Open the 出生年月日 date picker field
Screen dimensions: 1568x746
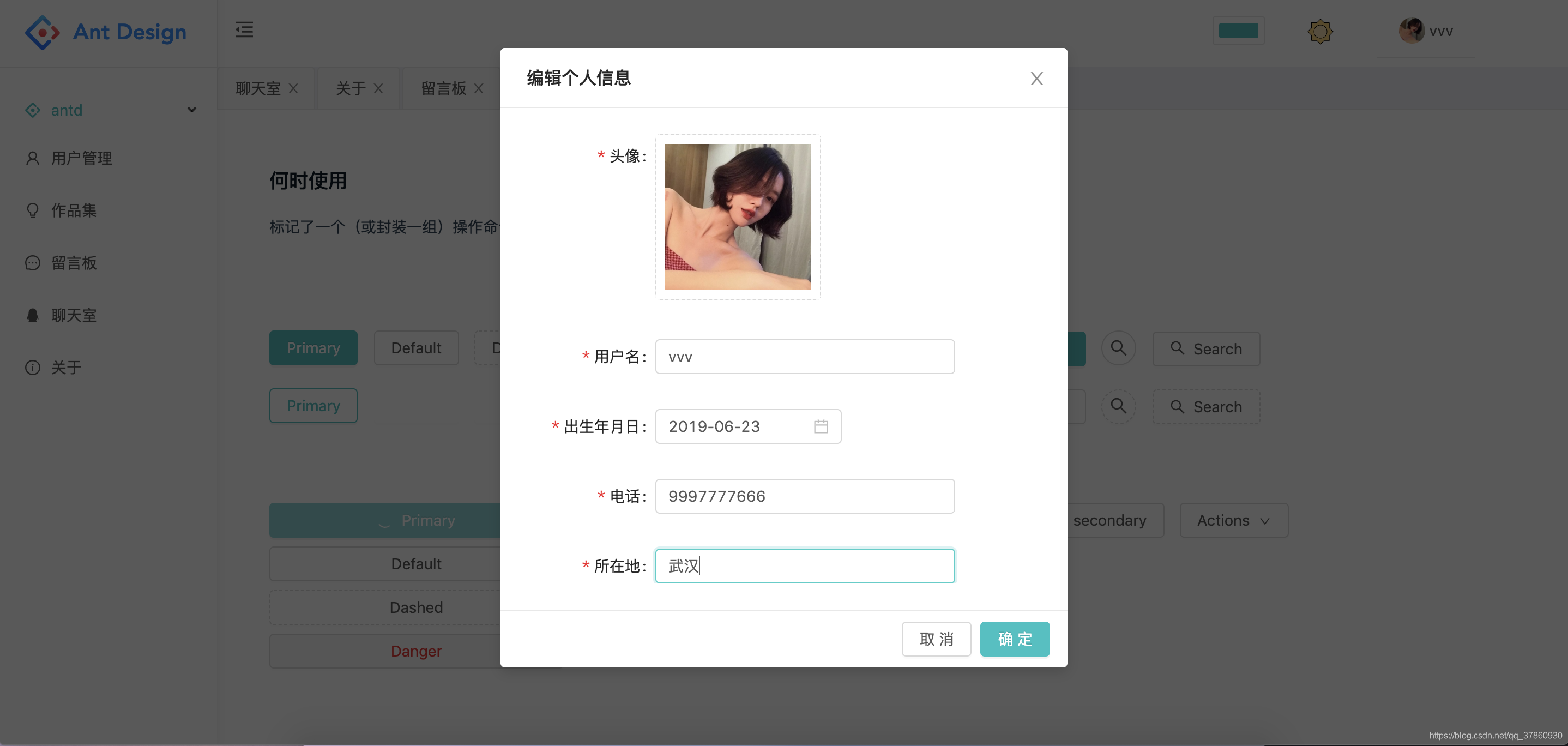tap(748, 426)
